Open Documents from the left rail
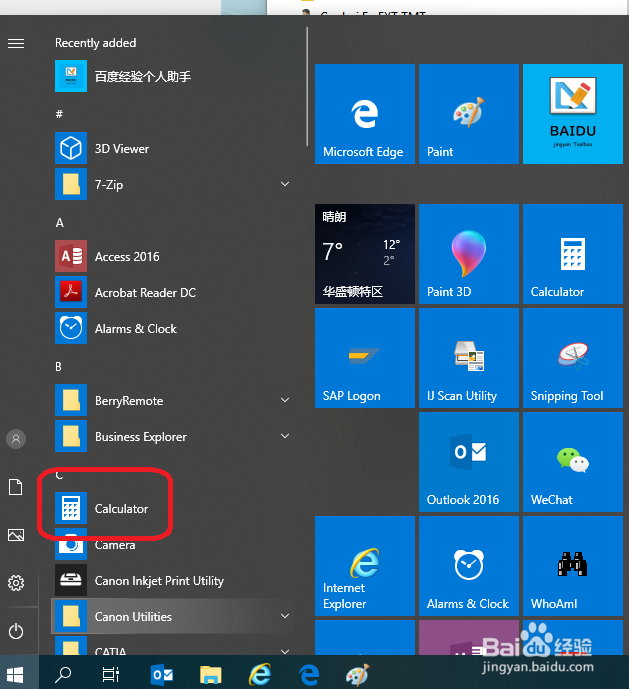Viewport: 629px width, 689px height. pyautogui.click(x=16, y=487)
